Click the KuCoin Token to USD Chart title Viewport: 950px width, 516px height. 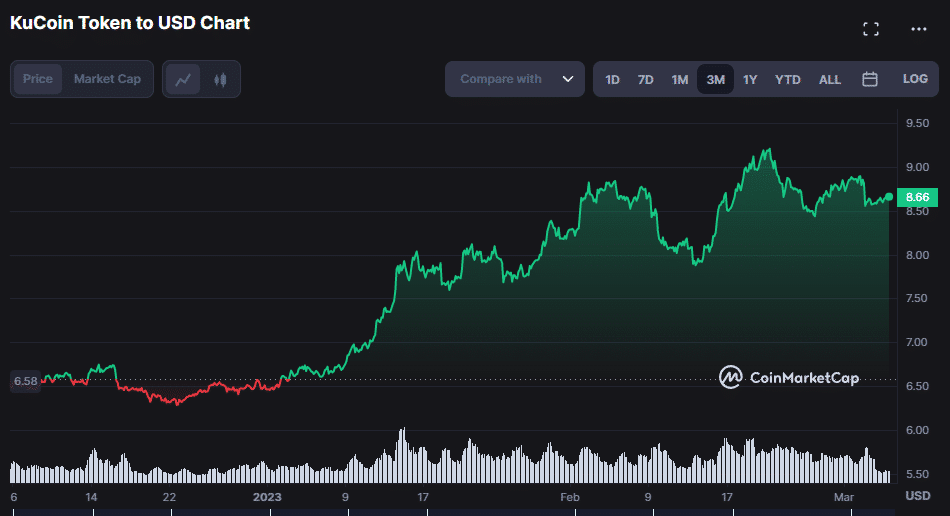click(x=130, y=23)
